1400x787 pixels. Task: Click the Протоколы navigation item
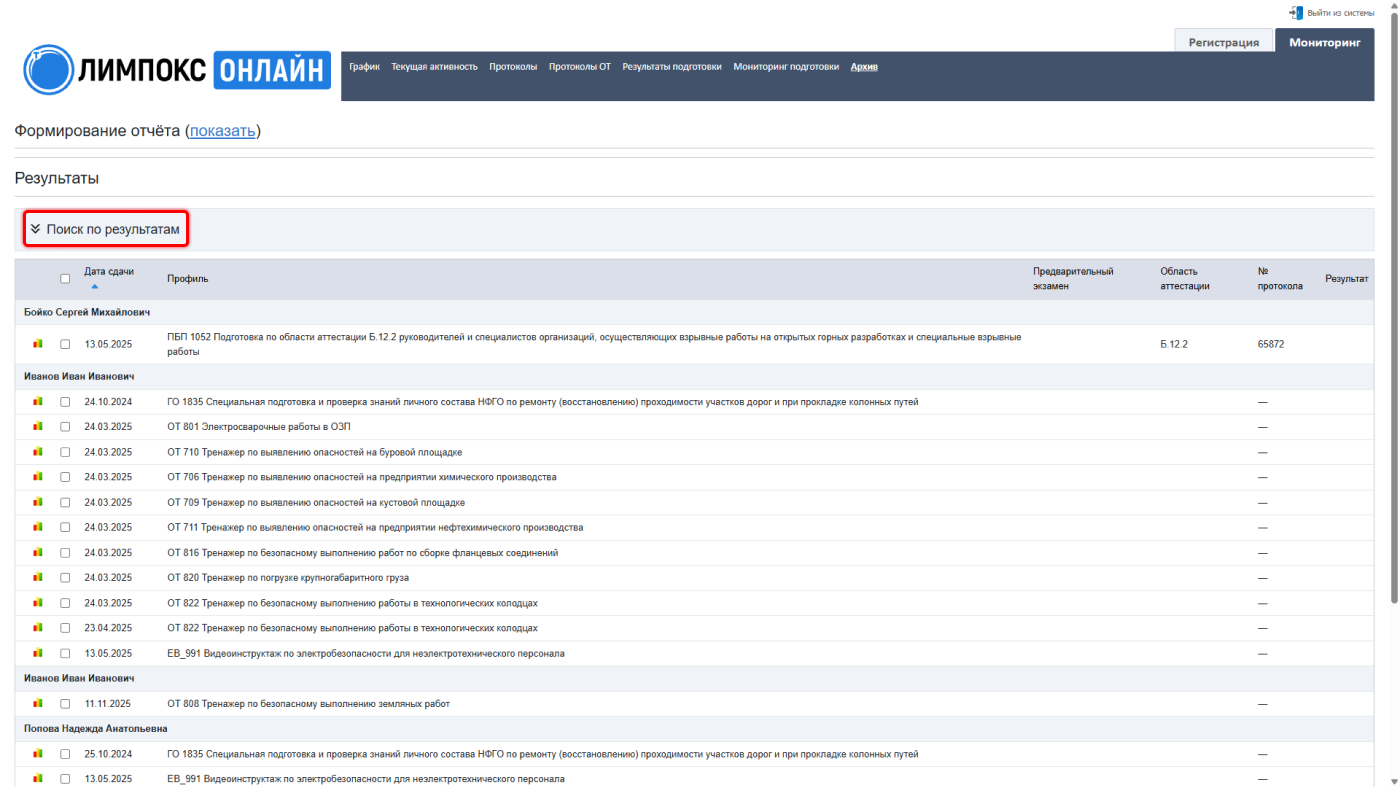click(513, 67)
